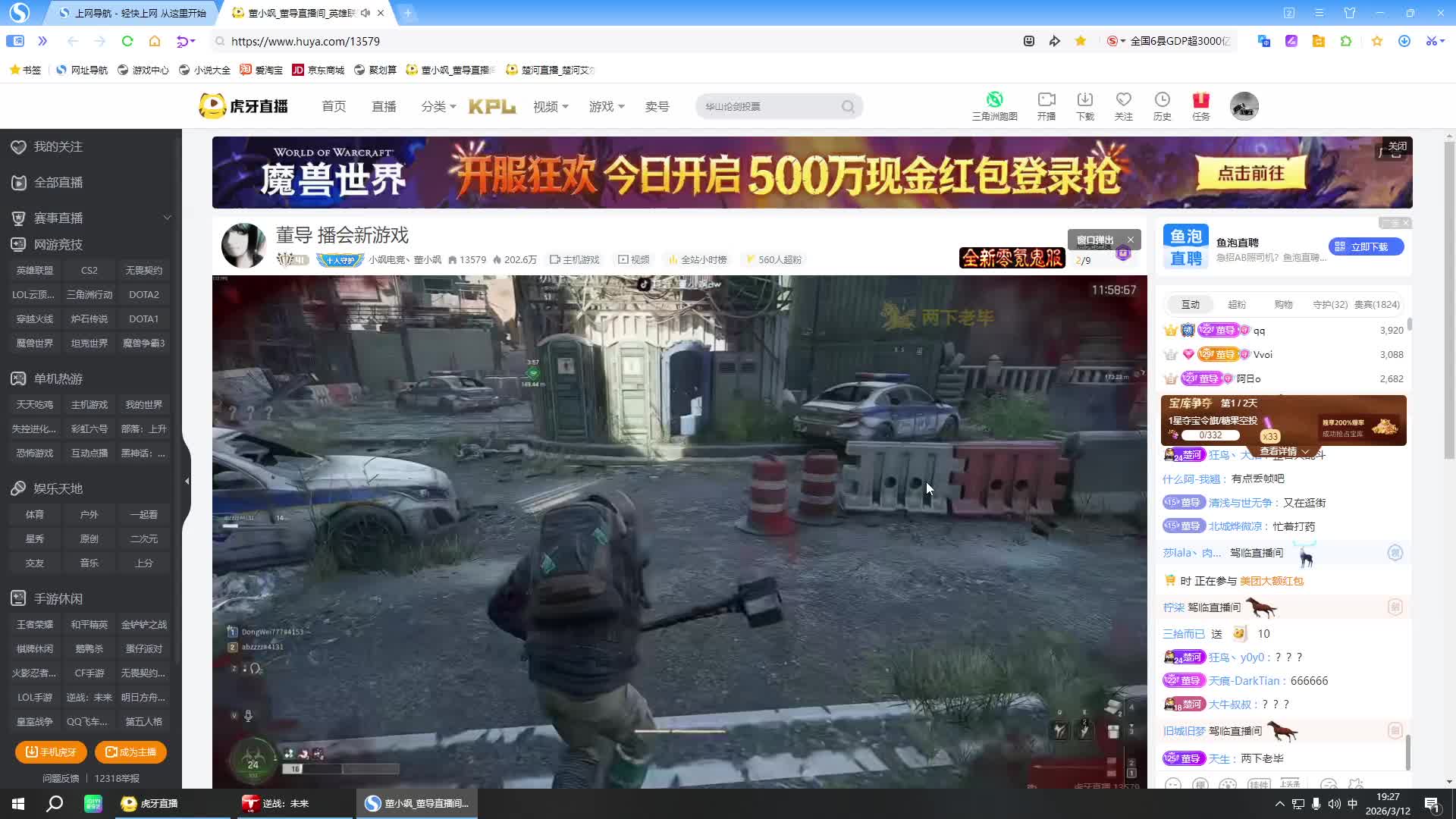Click the 成为主播 button
This screenshot has height=819, width=1456.
tap(130, 752)
